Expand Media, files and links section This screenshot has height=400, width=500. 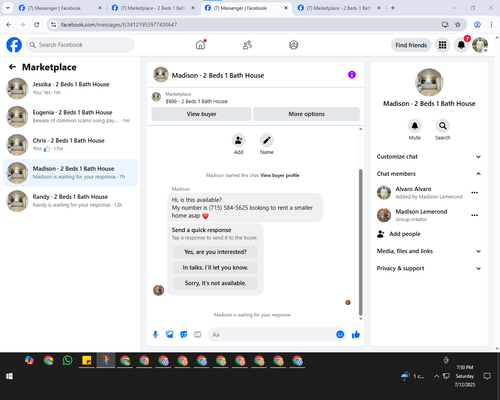(x=429, y=251)
